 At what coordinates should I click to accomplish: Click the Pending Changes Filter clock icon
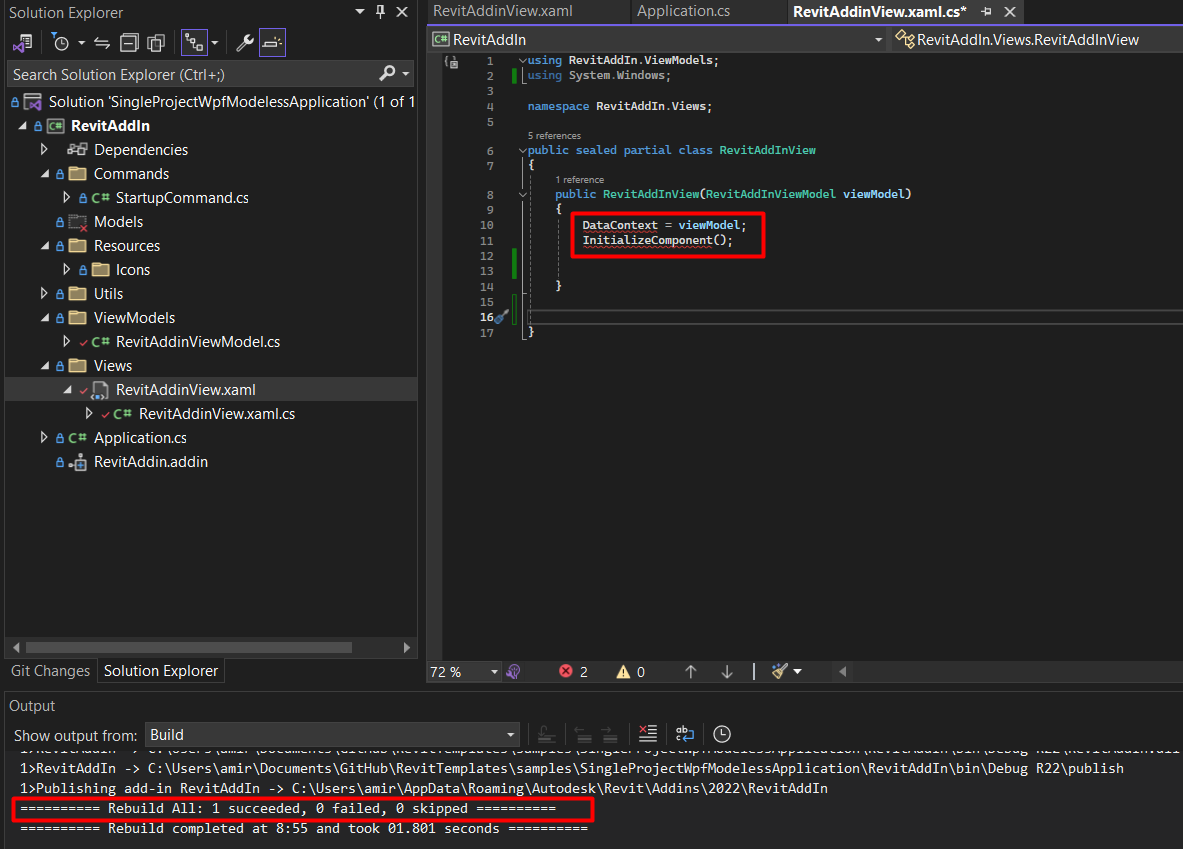[60, 43]
